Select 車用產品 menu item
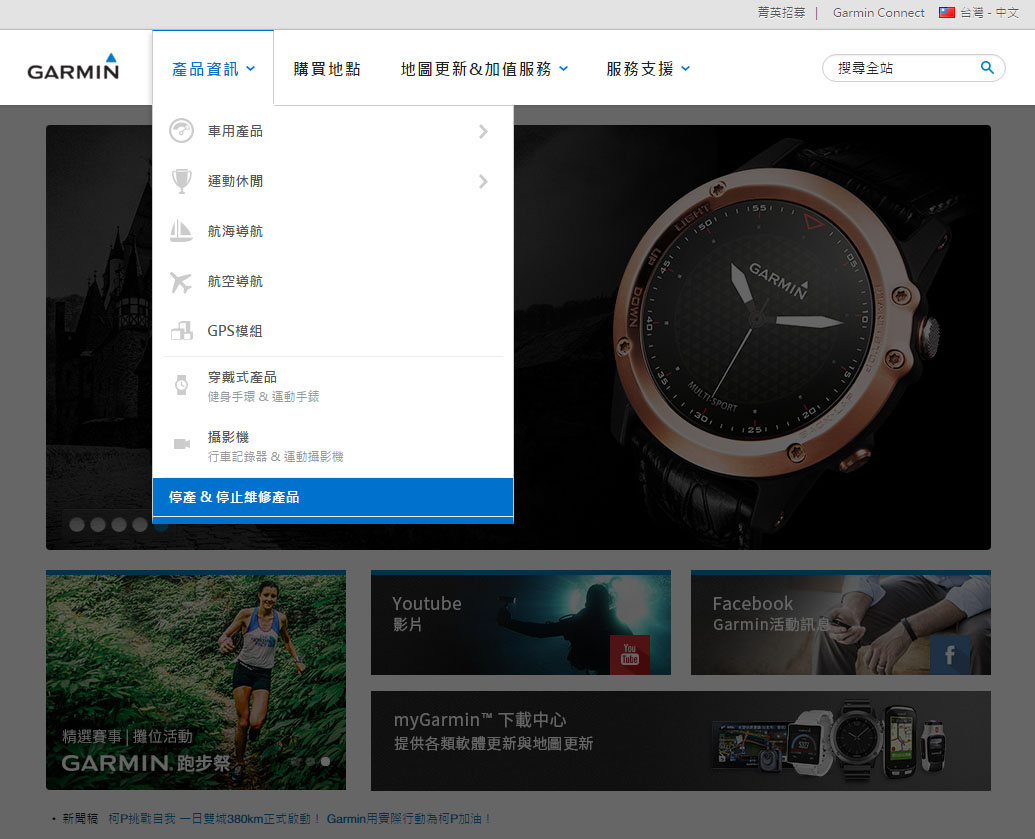 tap(333, 131)
